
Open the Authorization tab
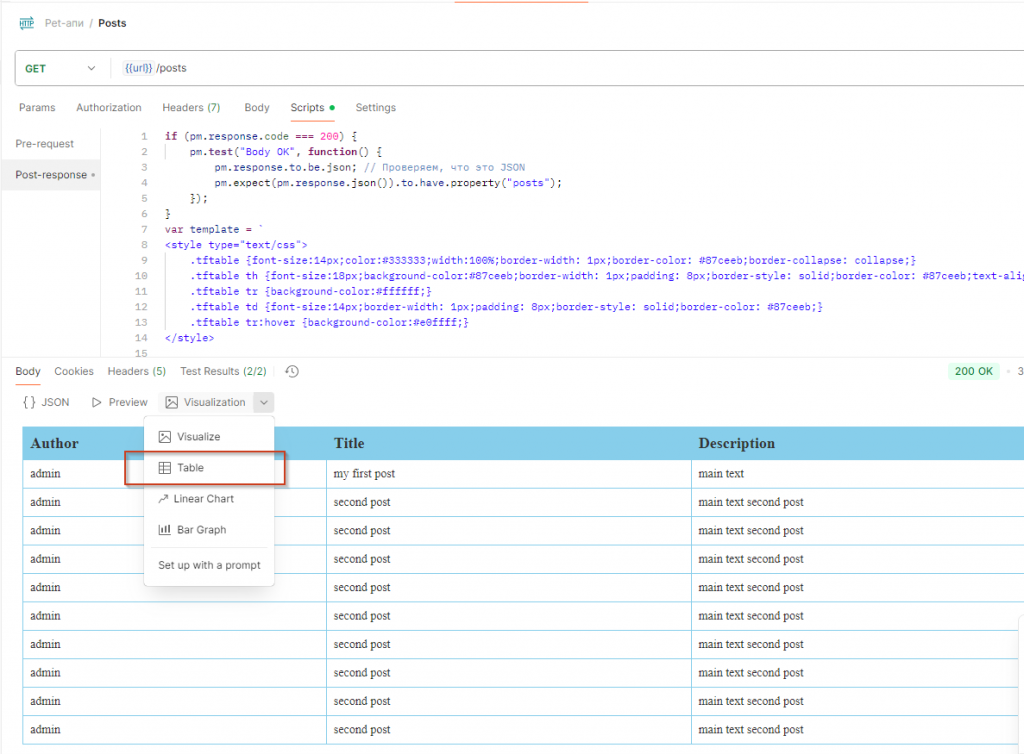coord(109,108)
